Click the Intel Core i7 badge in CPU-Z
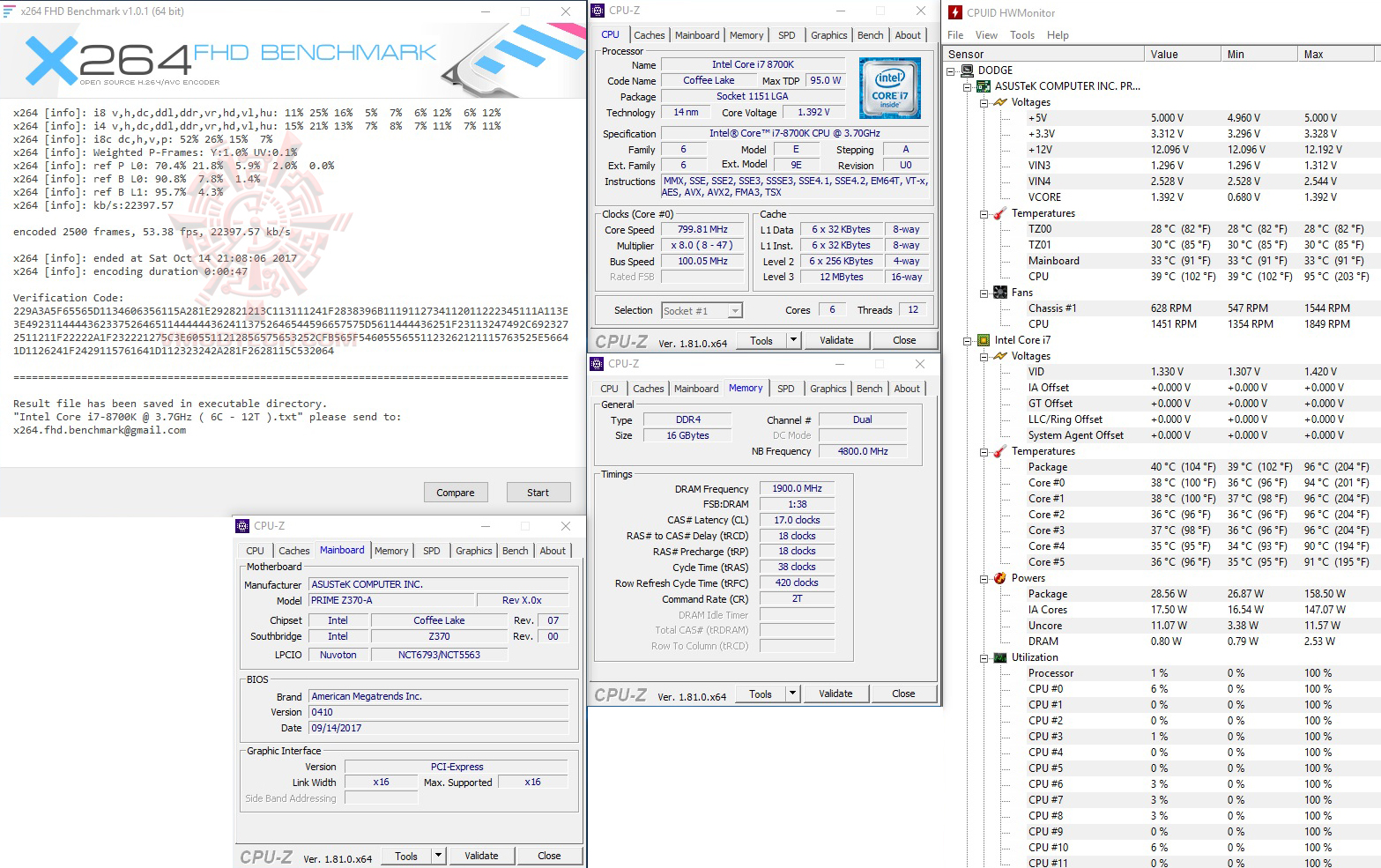 click(x=889, y=87)
